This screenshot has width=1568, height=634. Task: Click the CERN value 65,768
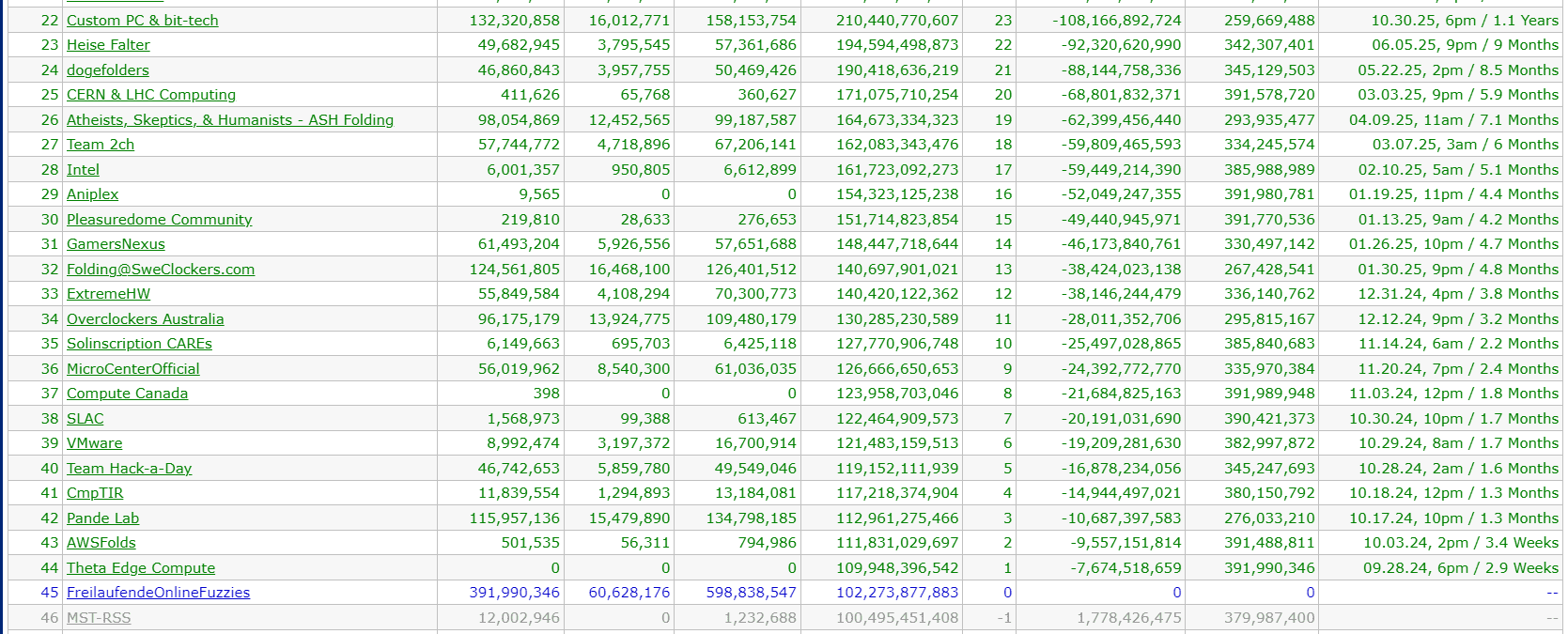[x=645, y=95]
